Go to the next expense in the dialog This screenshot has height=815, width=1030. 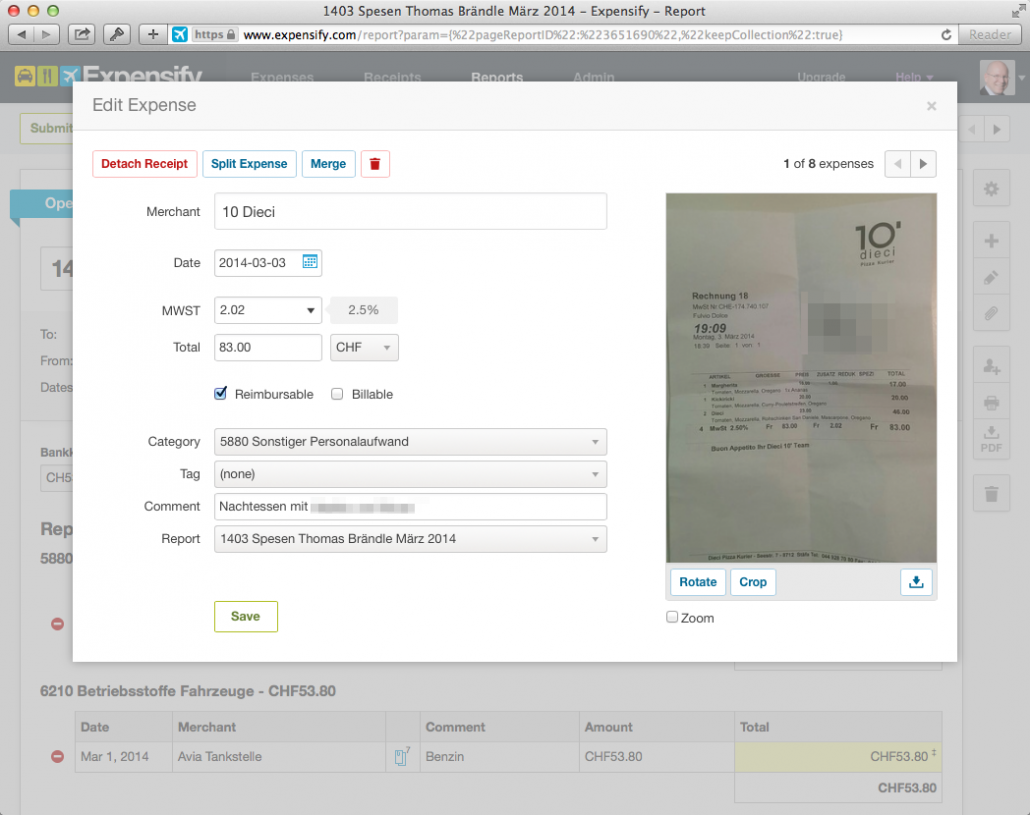coord(923,164)
